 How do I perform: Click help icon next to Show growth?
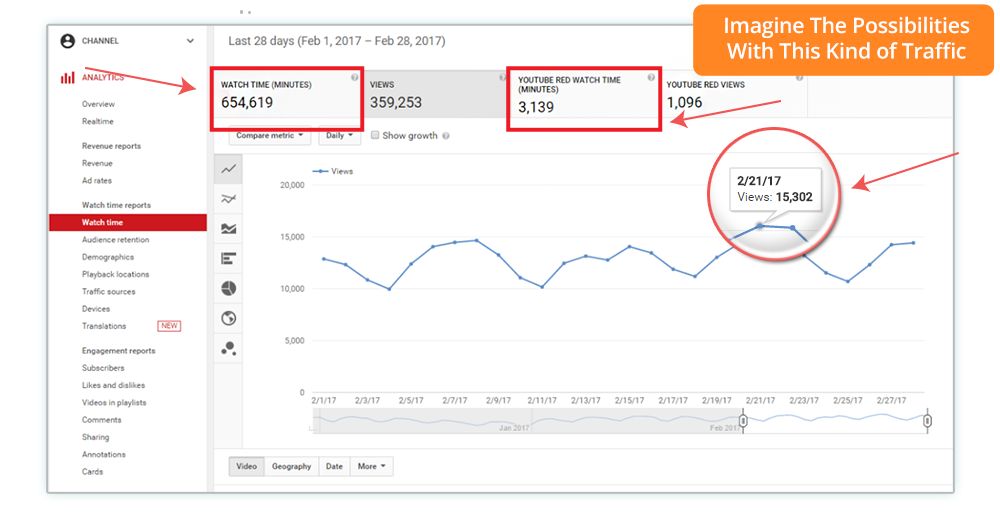(445, 136)
